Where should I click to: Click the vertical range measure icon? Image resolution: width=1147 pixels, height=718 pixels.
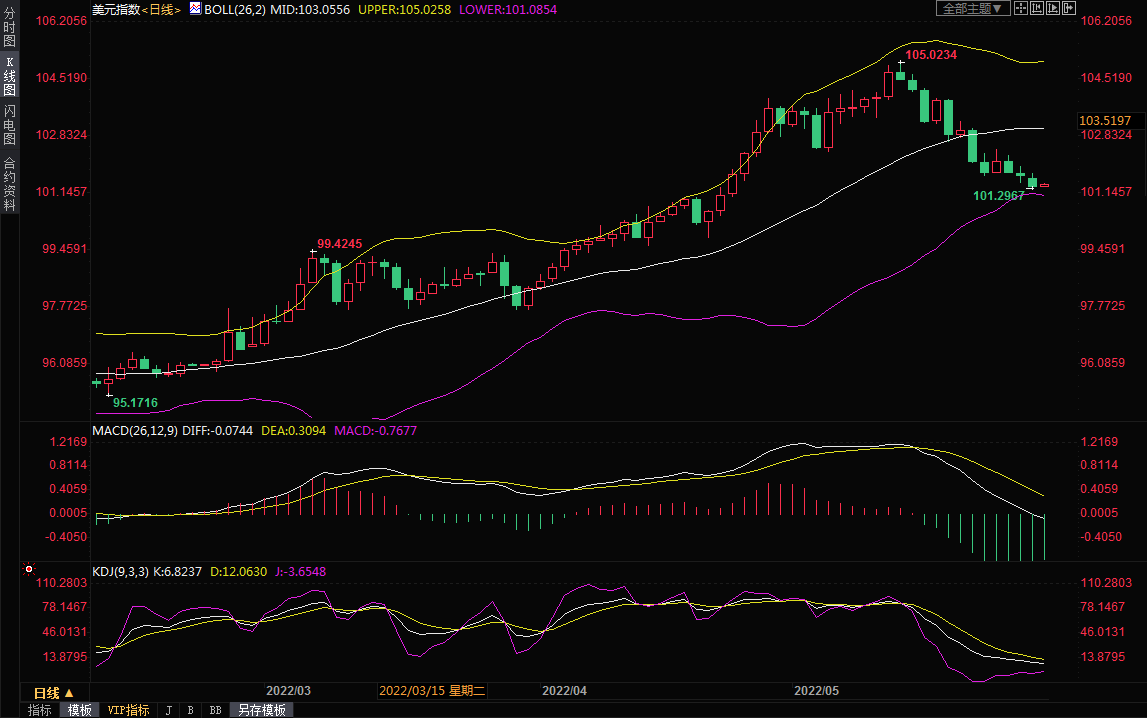[x=1037, y=8]
